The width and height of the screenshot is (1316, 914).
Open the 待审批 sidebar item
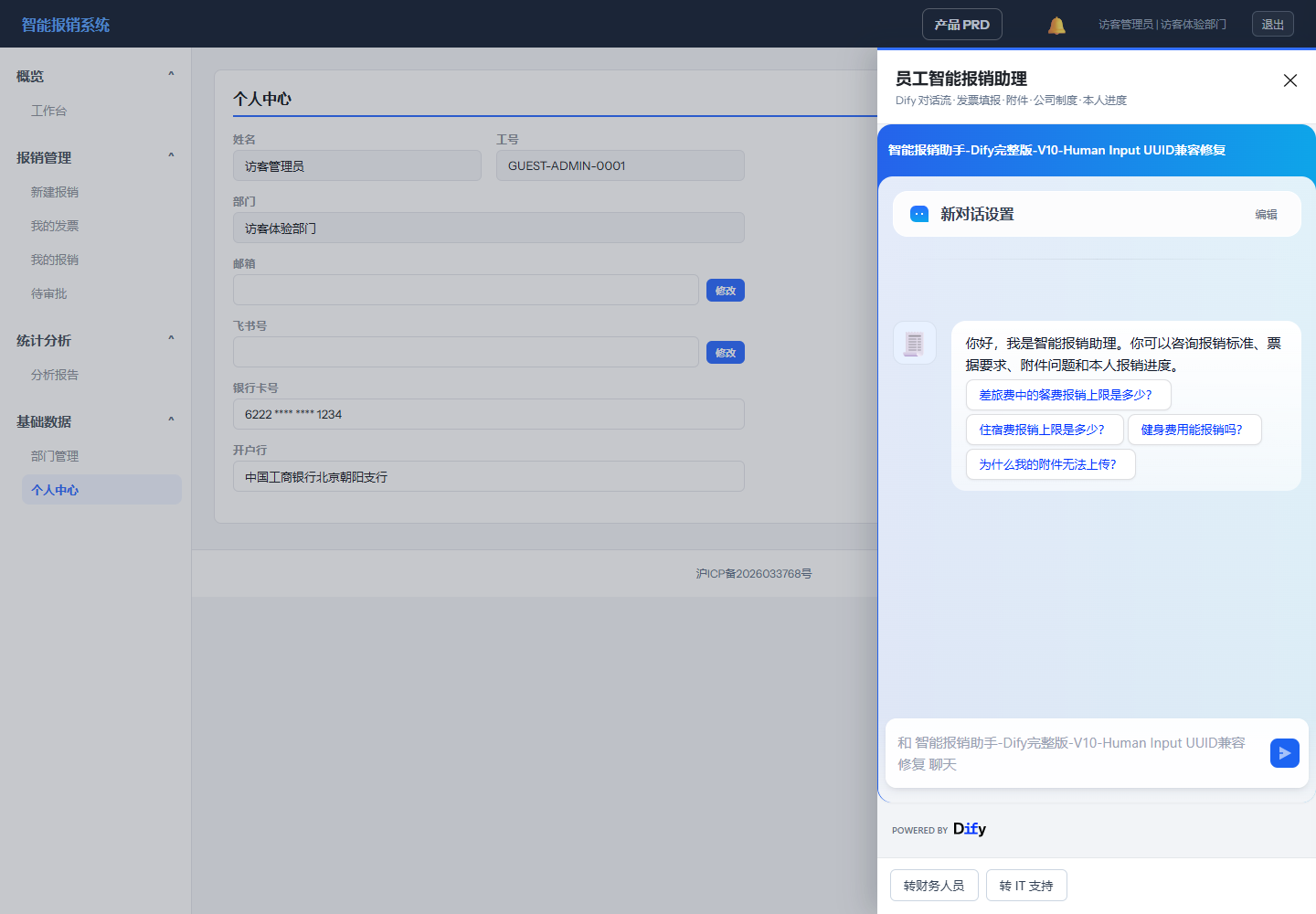[101, 293]
